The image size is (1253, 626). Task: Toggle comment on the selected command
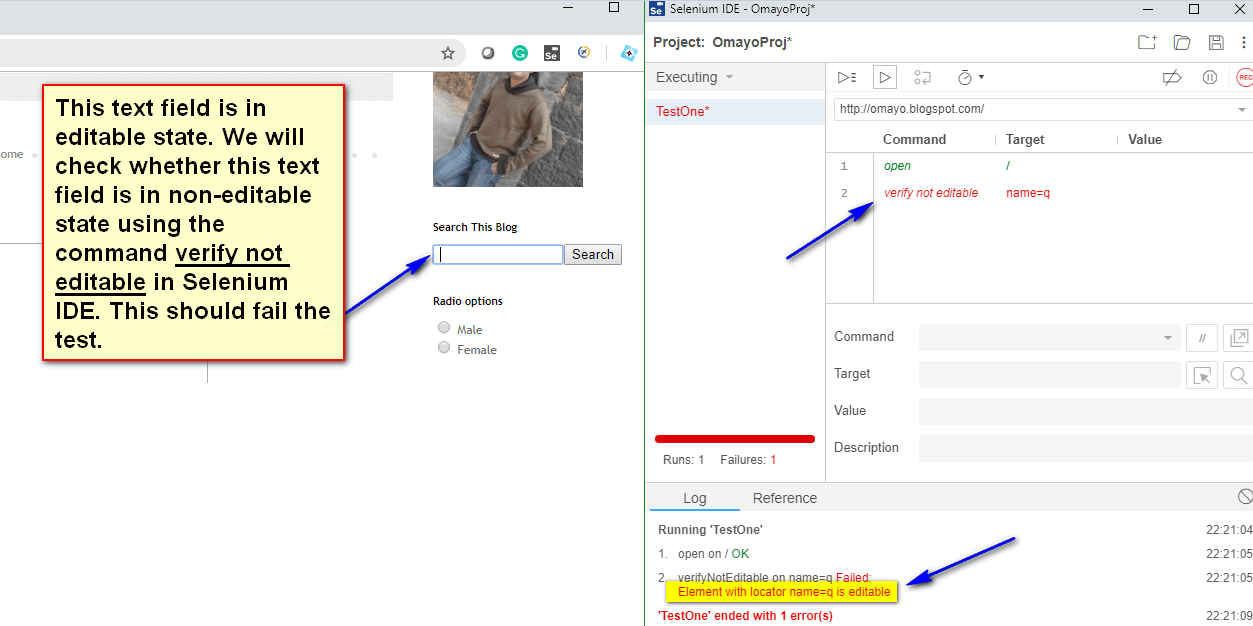click(1201, 337)
